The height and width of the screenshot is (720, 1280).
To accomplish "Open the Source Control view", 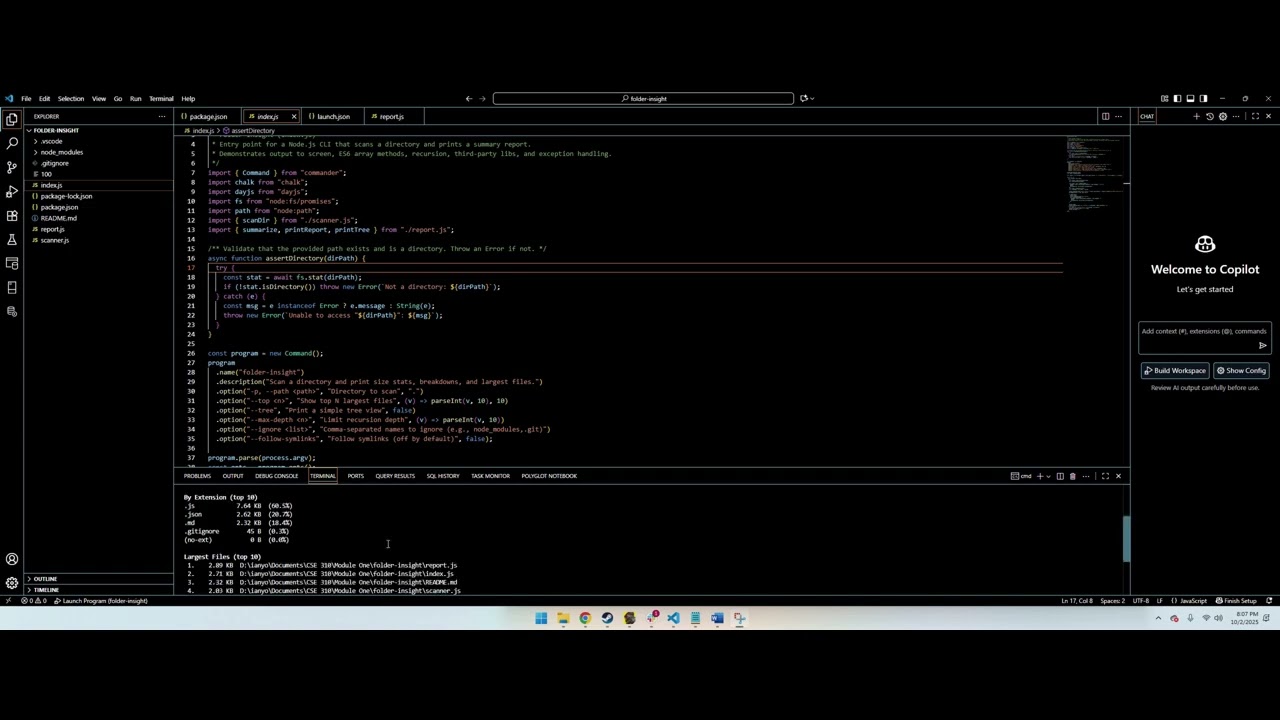I will tap(12, 167).
